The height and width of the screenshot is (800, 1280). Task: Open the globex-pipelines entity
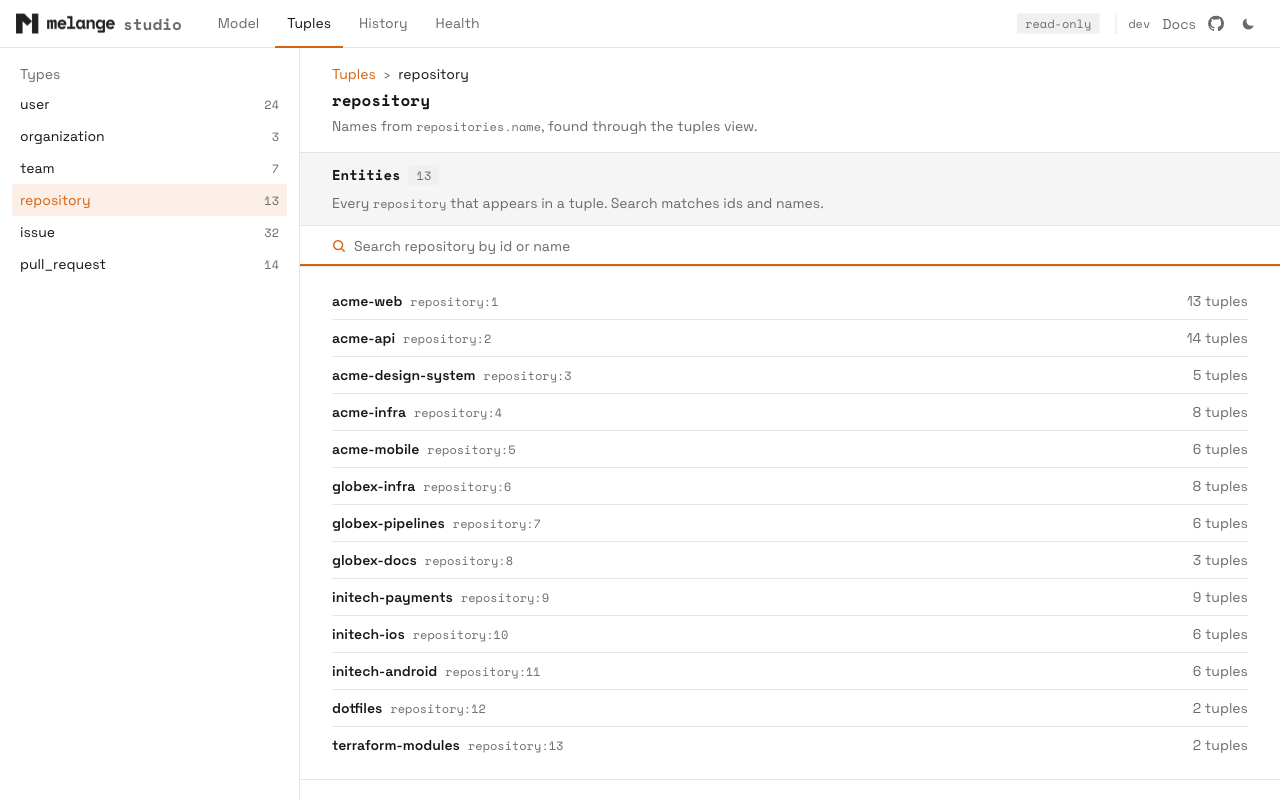(790, 523)
